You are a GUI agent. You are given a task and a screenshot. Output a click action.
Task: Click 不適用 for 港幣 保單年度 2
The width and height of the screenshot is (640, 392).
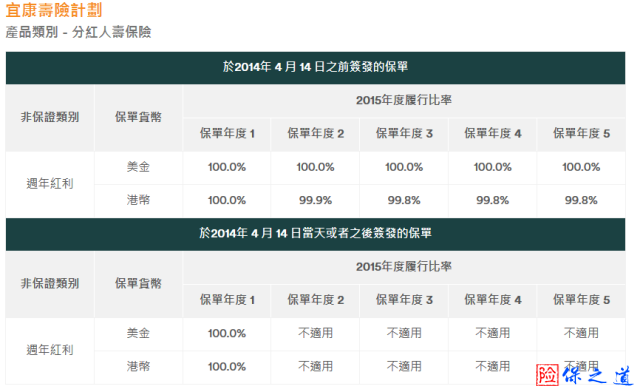(315, 367)
